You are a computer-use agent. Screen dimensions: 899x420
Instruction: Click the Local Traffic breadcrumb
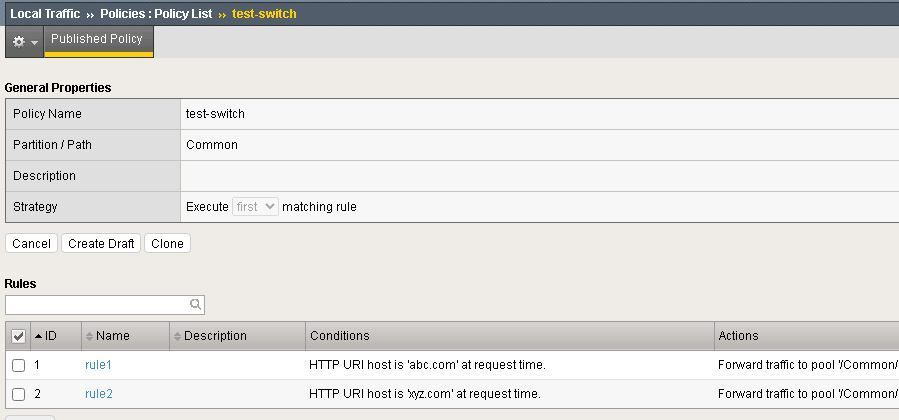[45, 14]
